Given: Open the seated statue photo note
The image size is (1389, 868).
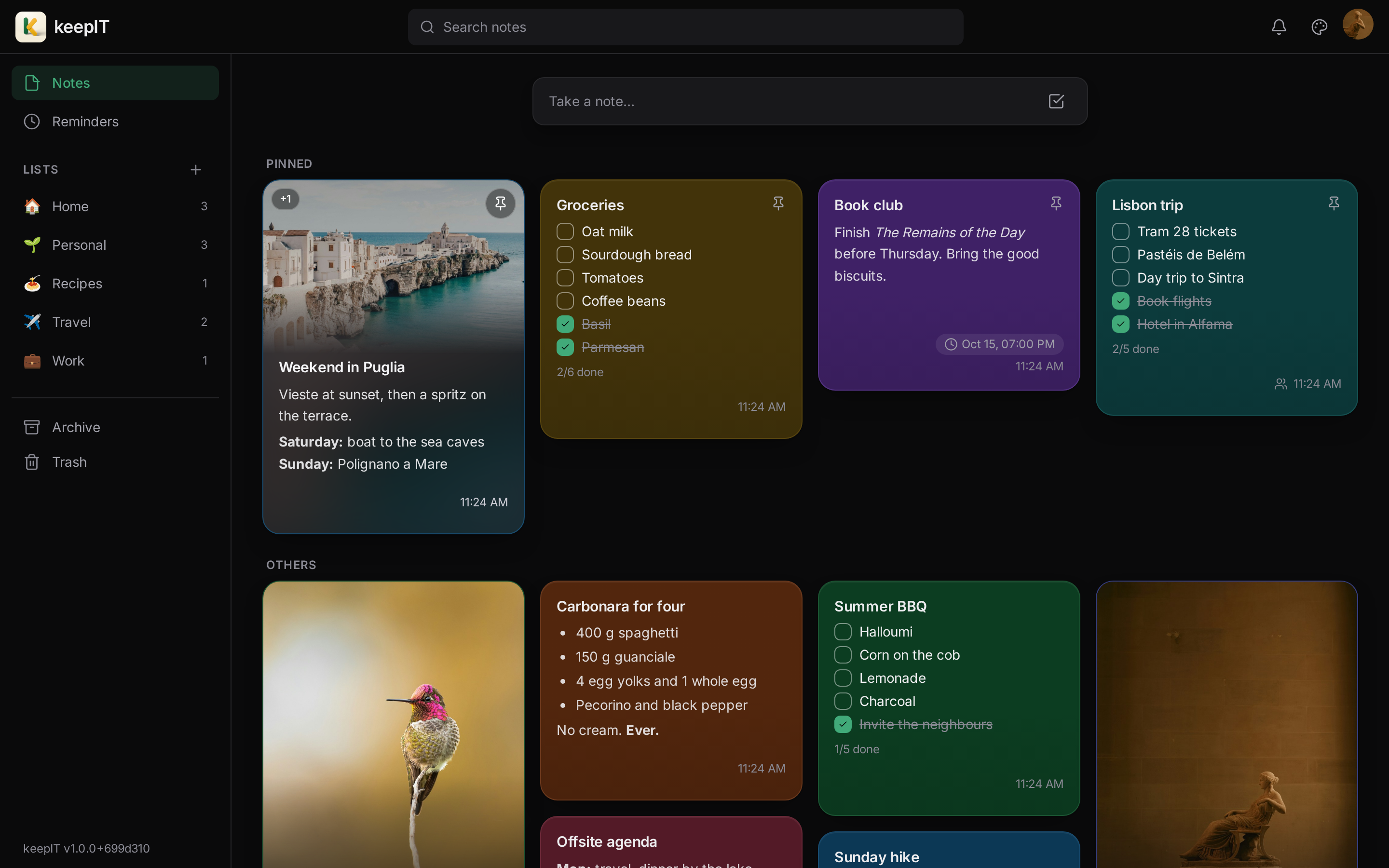Looking at the screenshot, I should [1226, 724].
